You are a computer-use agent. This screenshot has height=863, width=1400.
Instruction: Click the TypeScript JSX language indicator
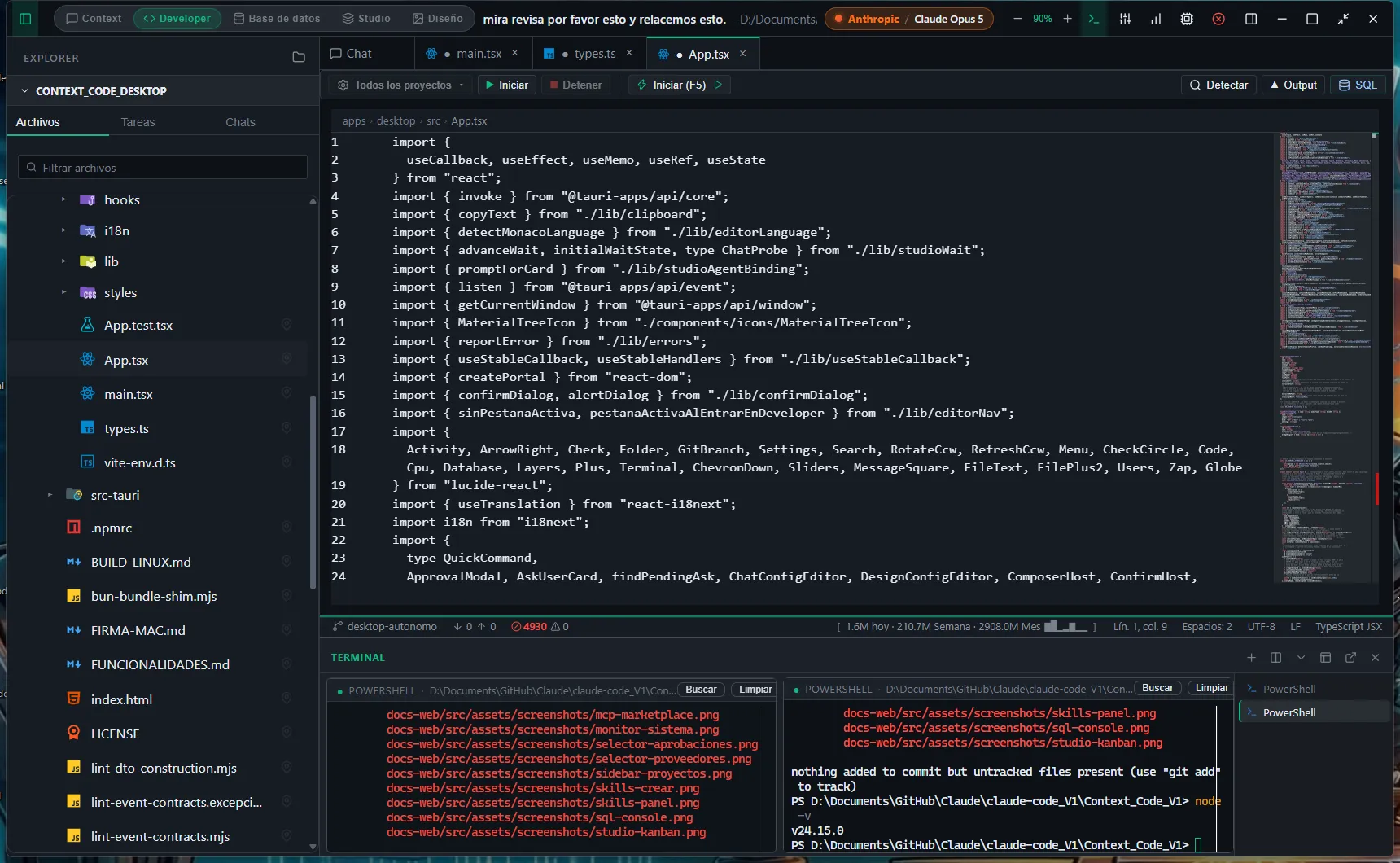click(x=1349, y=626)
